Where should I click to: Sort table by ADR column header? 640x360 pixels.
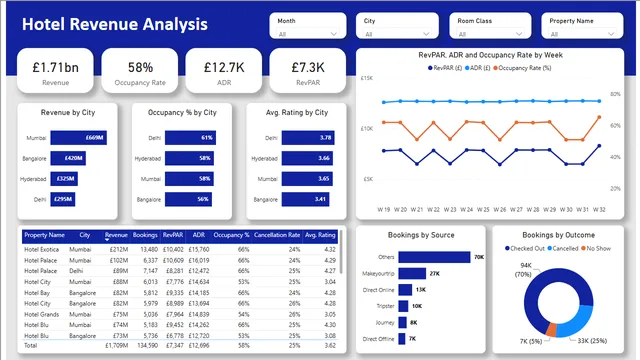click(199, 235)
